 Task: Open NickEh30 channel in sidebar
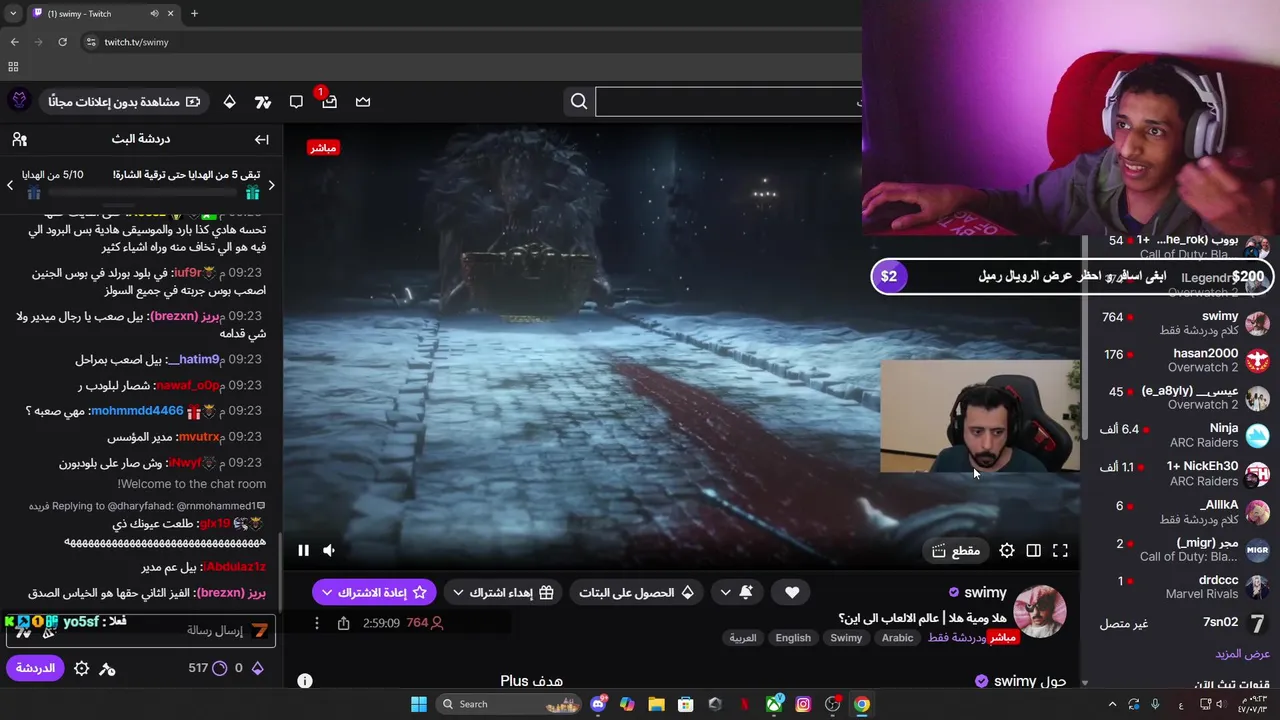pyautogui.click(x=1182, y=473)
